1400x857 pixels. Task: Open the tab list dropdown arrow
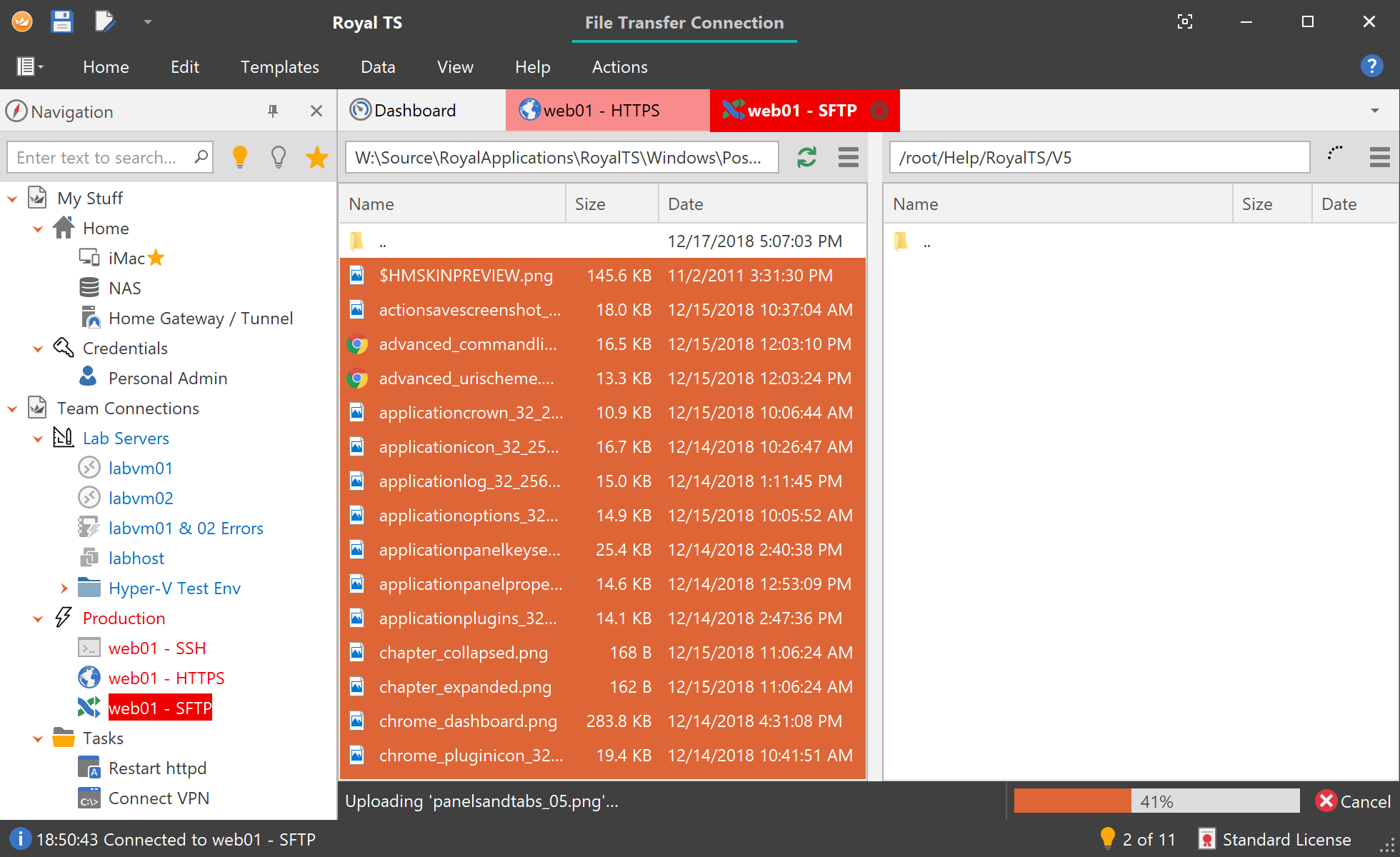pyautogui.click(x=1374, y=111)
